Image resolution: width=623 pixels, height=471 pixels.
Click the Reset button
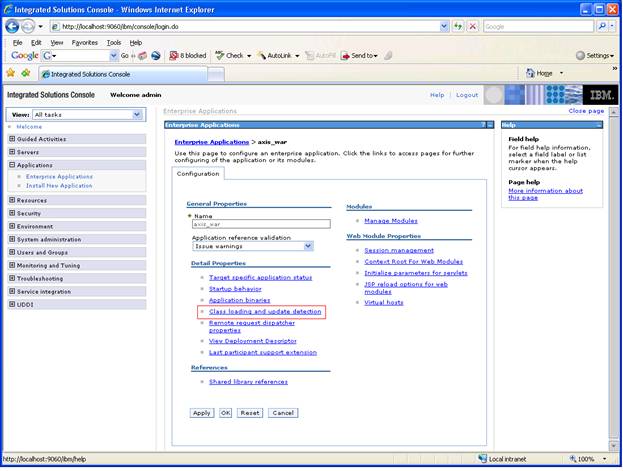tap(250, 413)
